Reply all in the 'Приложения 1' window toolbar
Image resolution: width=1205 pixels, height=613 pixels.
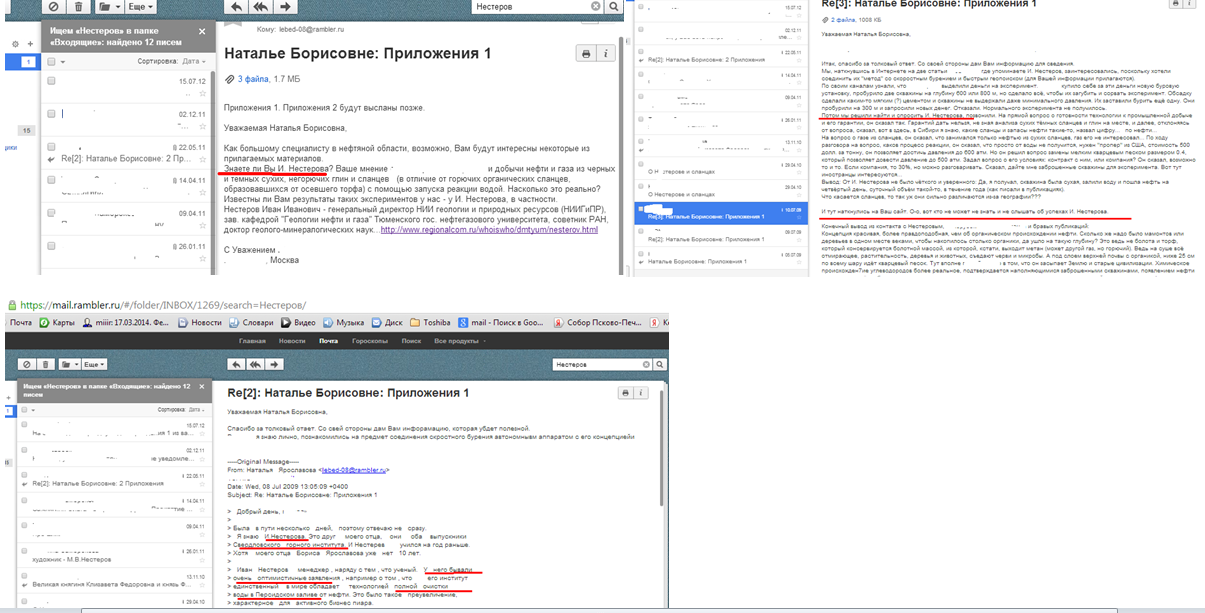[x=262, y=6]
